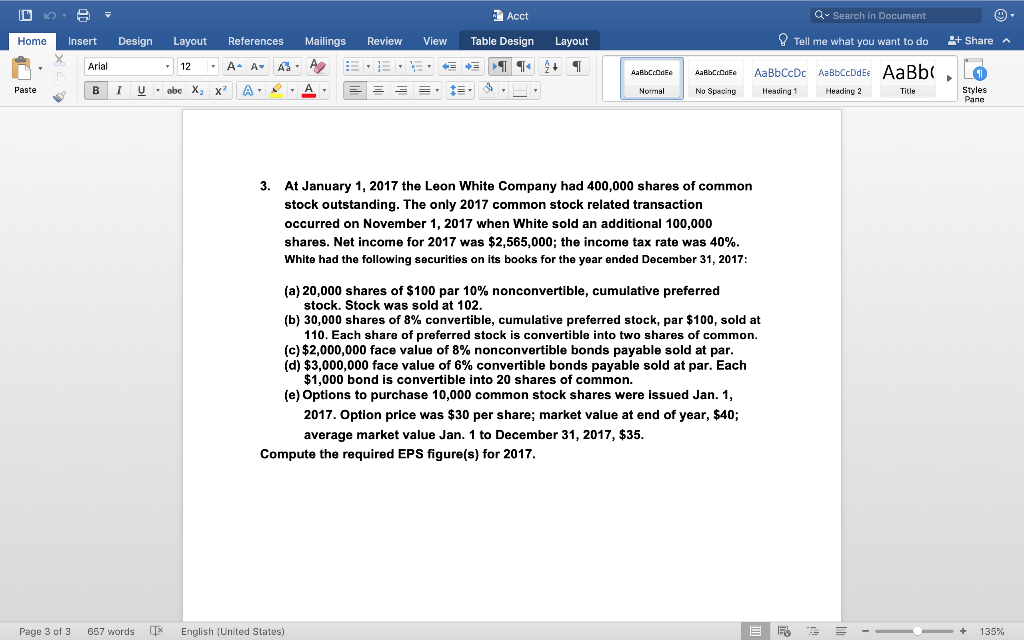Switch to the Mailings ribbon tab
Viewport: 1024px width, 640px height.
coord(325,41)
